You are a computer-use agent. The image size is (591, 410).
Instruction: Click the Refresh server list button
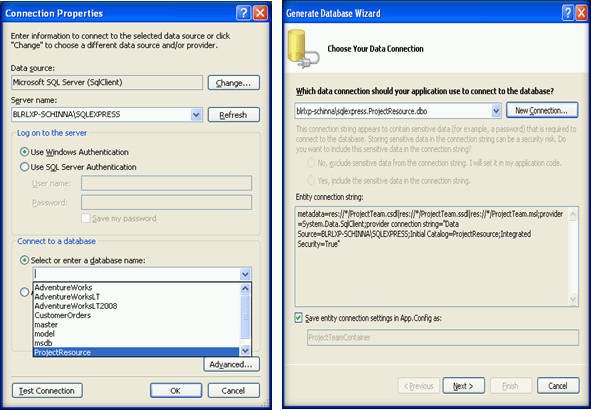coord(234,115)
